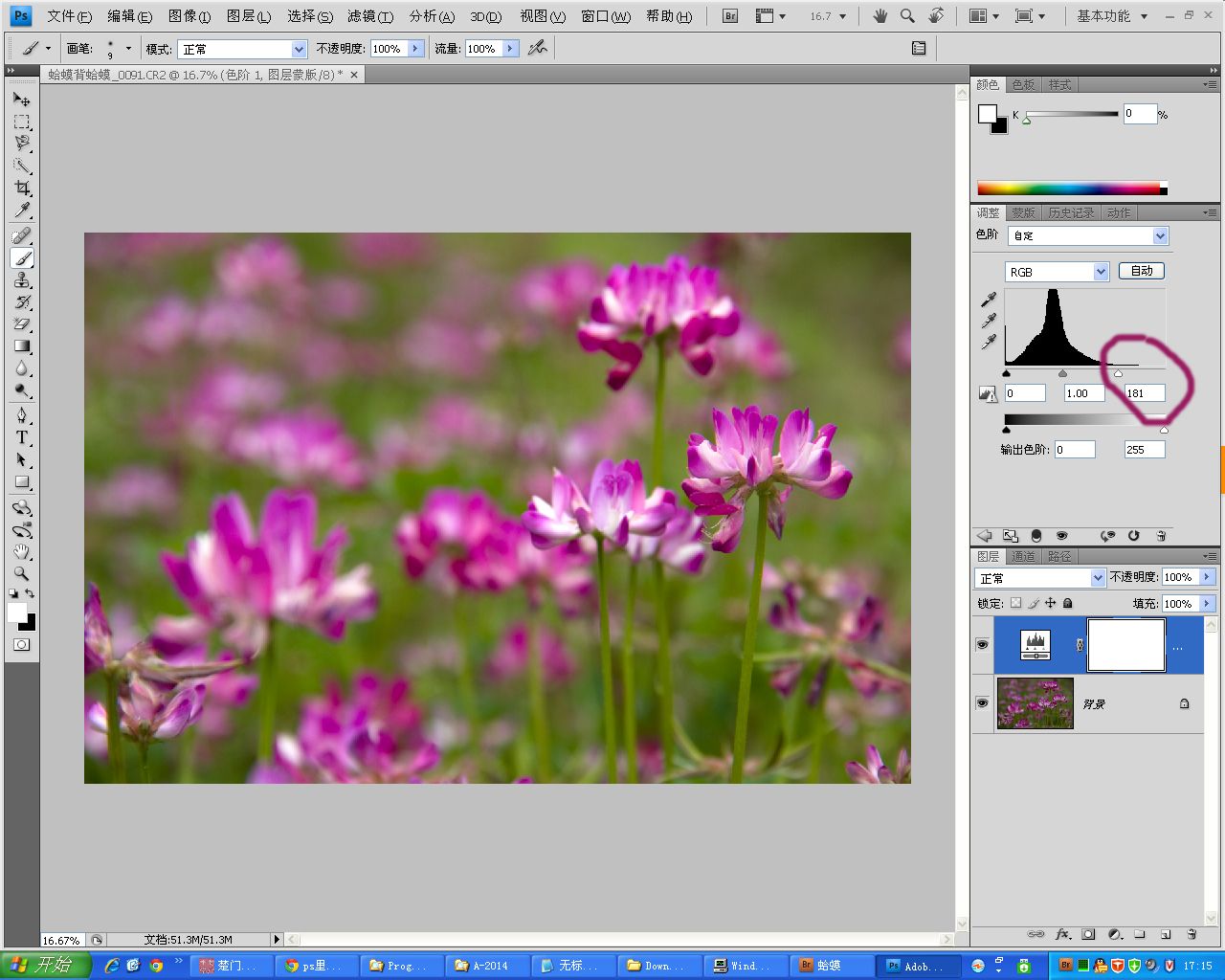
Task: Reset adjustment to defaults icon
Action: [1134, 536]
